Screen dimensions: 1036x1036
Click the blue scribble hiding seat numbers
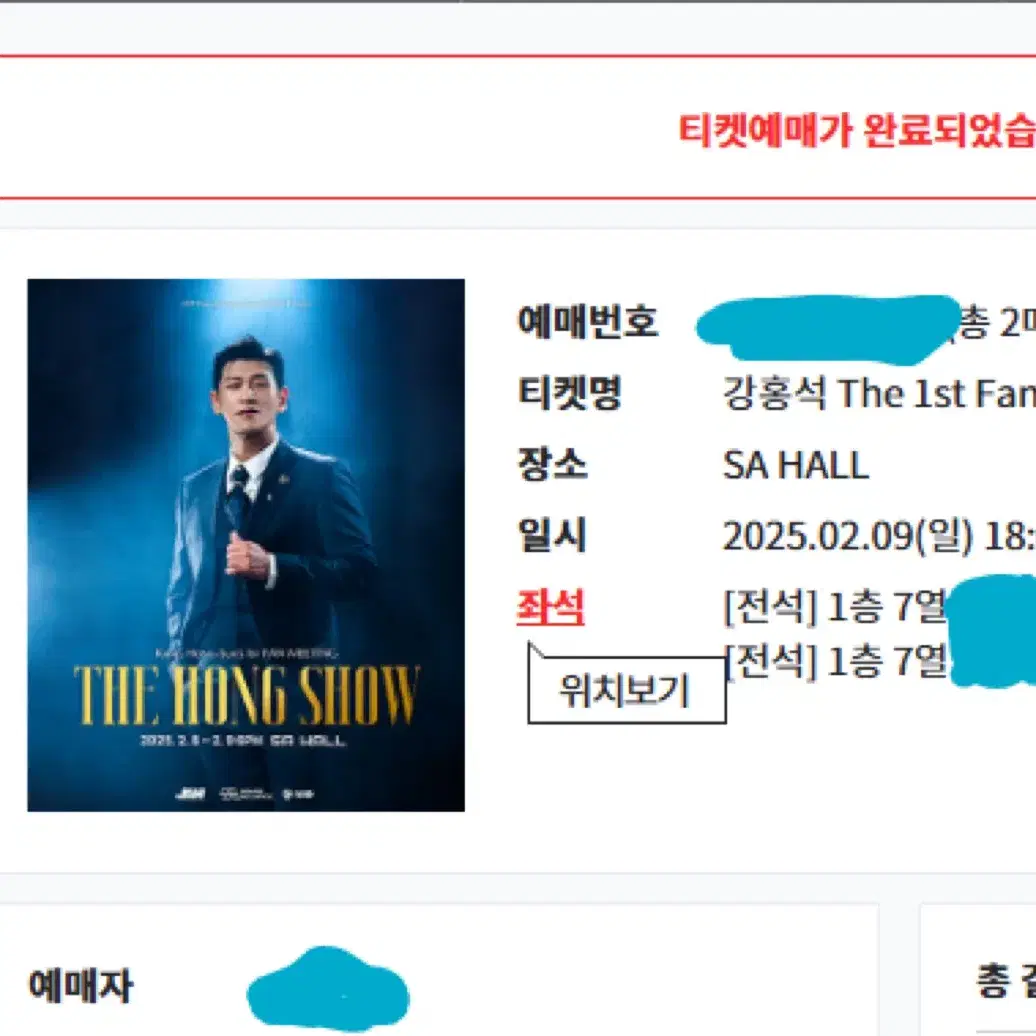tap(992, 630)
